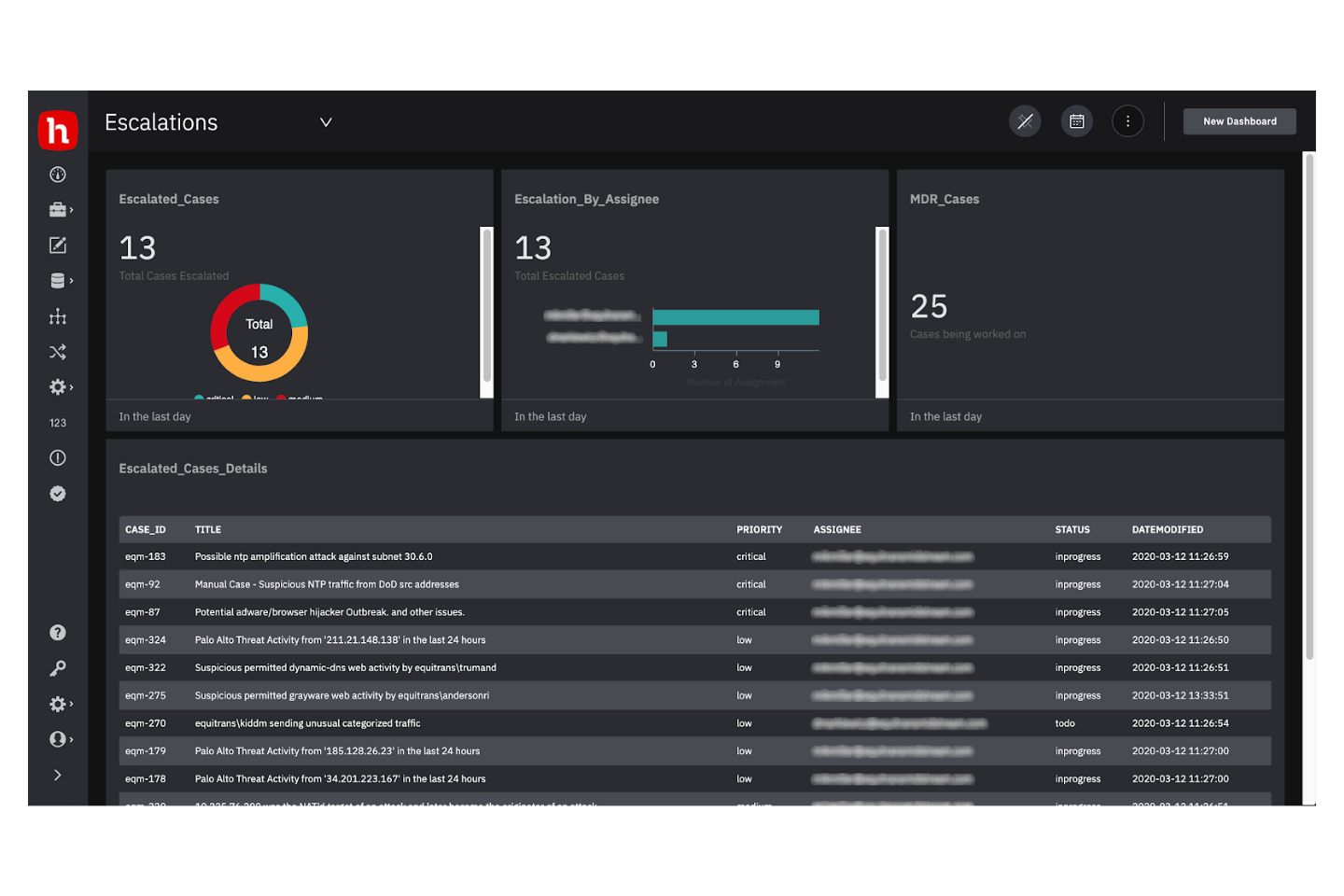
Task: Open the three-dot more options menu
Action: pyautogui.click(x=1127, y=121)
